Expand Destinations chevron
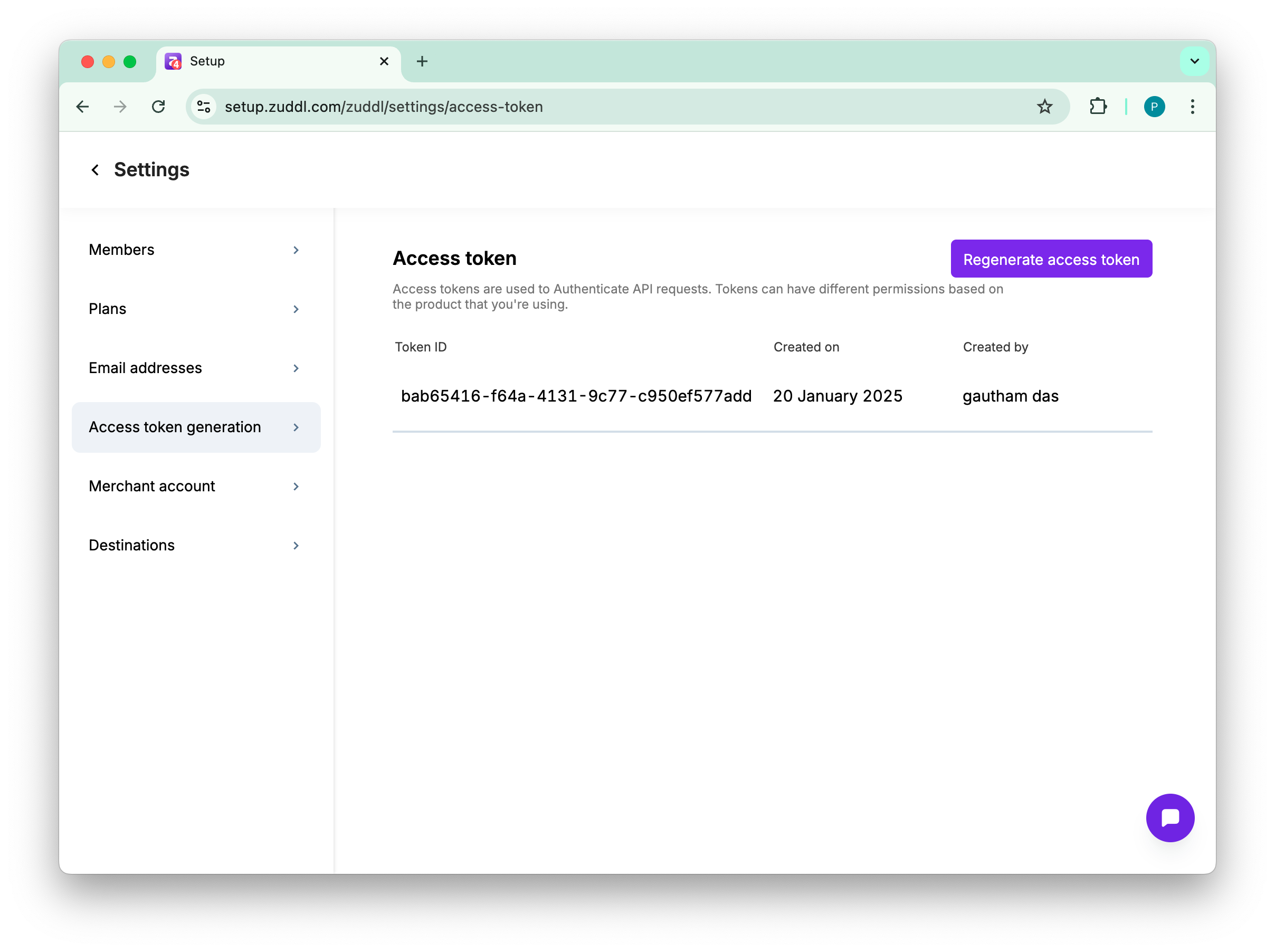Viewport: 1275px width, 952px height. coord(296,546)
